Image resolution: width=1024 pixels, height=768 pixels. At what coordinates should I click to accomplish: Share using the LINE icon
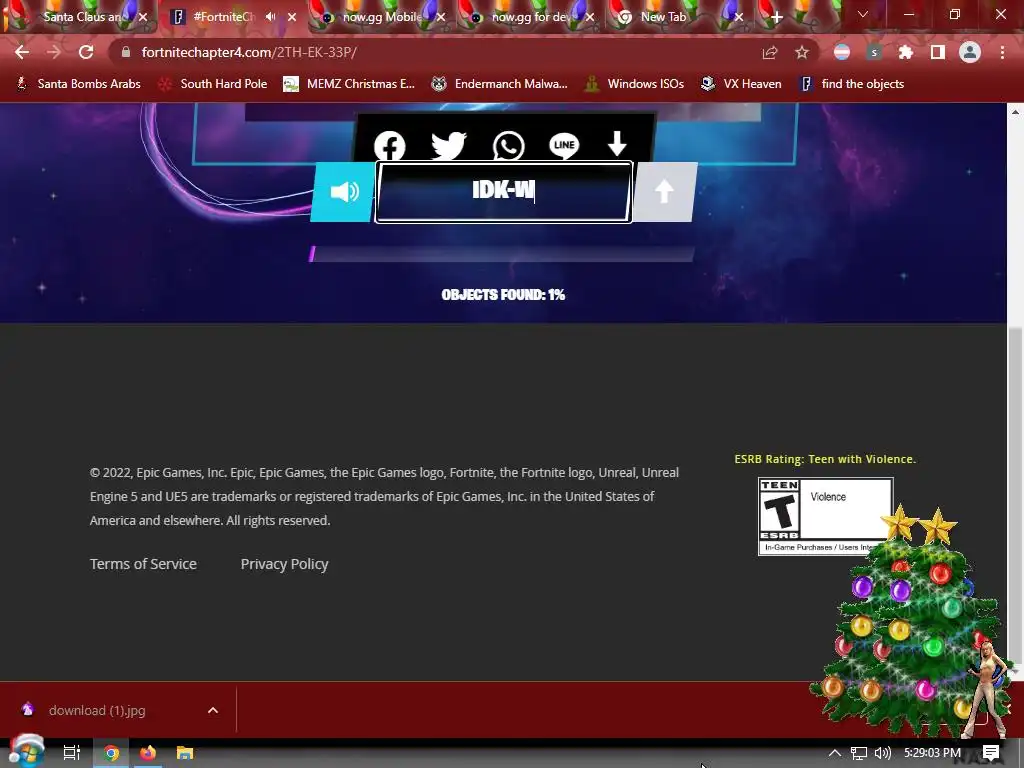pyautogui.click(x=564, y=145)
